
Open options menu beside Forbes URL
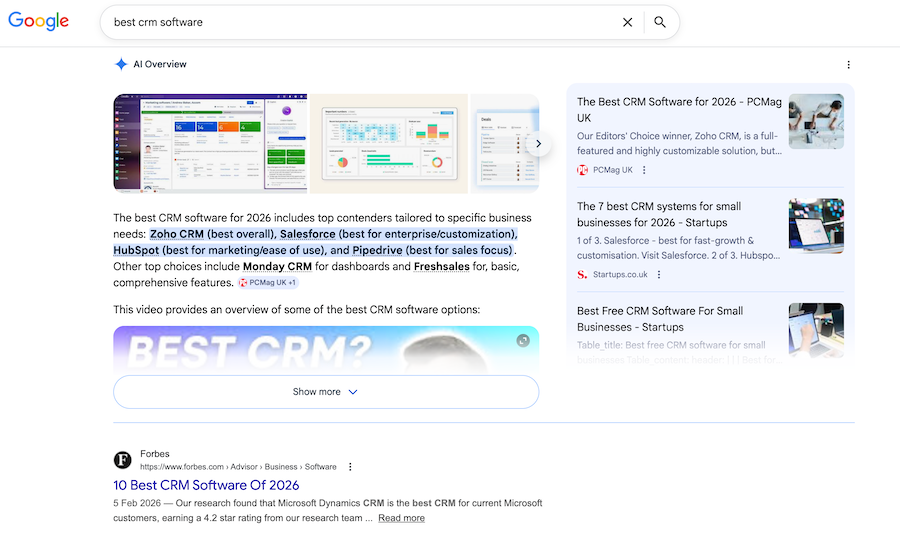[x=350, y=467]
